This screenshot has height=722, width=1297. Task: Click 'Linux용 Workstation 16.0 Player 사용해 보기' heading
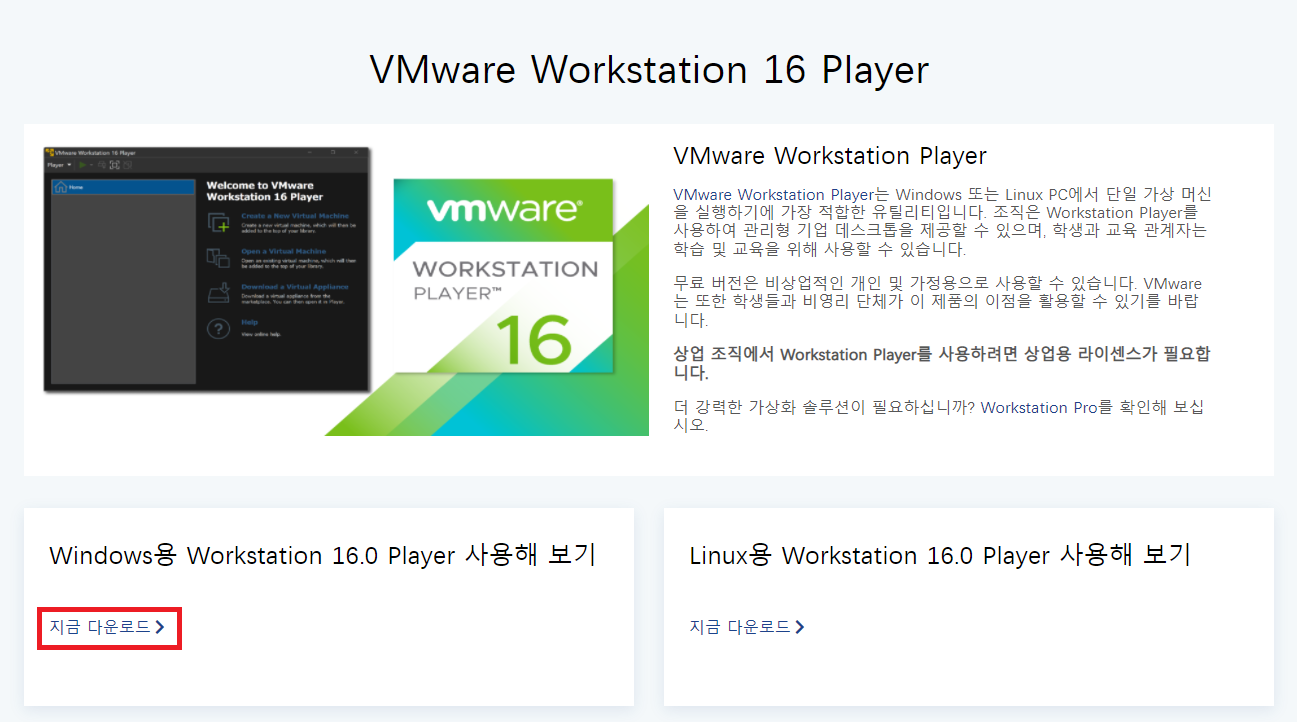(x=940, y=555)
